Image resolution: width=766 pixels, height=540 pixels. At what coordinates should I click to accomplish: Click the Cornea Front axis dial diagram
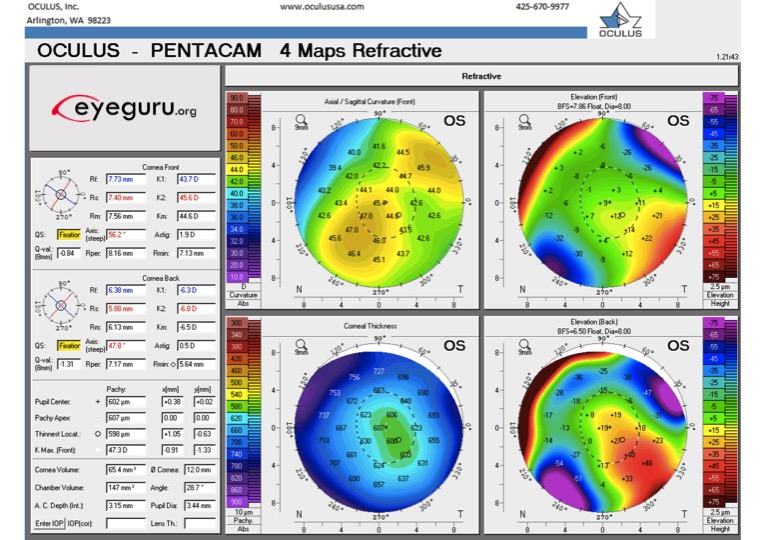(61, 194)
